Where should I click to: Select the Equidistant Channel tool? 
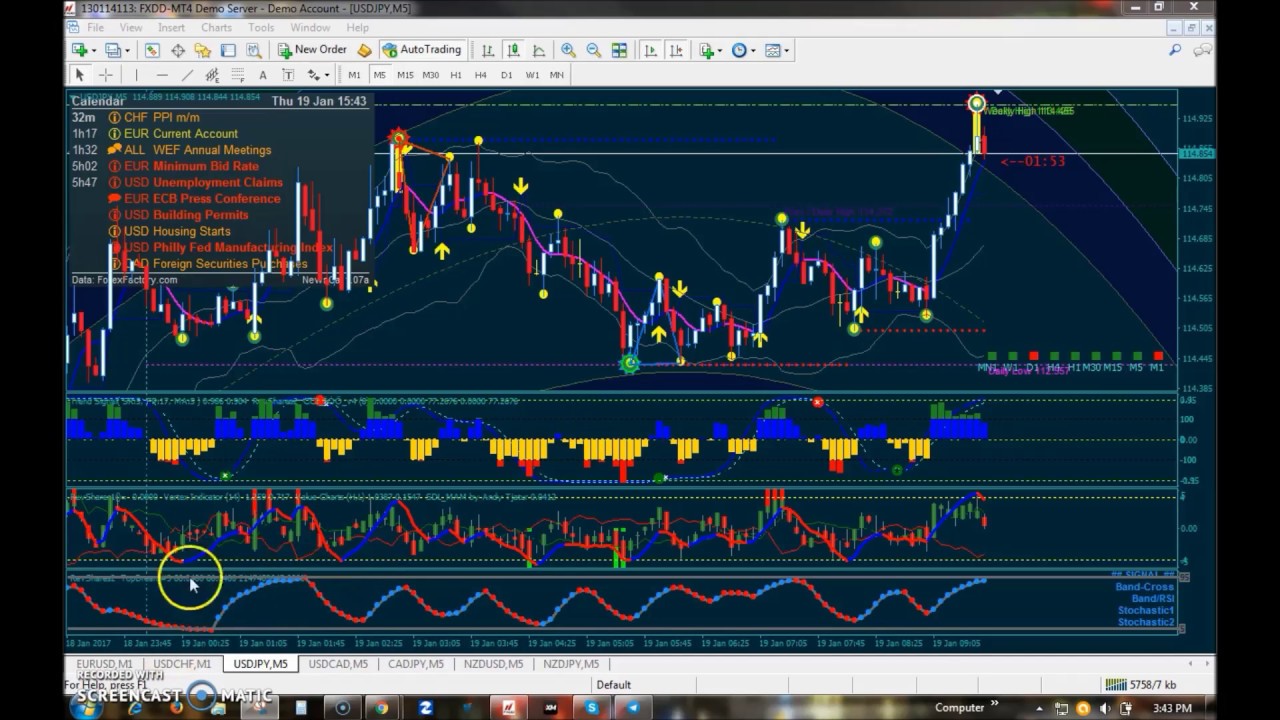click(x=212, y=75)
